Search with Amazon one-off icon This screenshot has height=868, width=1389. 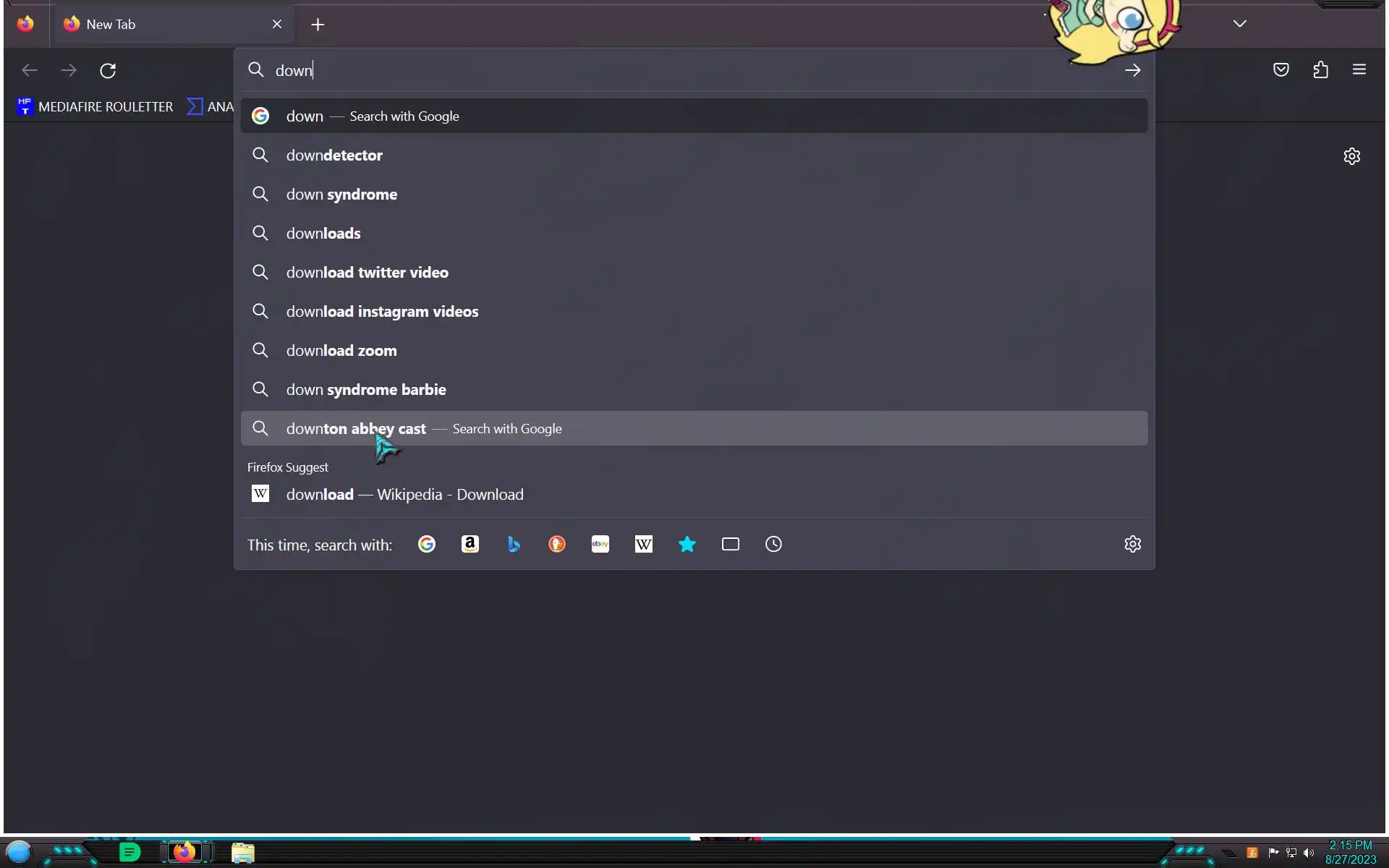click(x=470, y=544)
